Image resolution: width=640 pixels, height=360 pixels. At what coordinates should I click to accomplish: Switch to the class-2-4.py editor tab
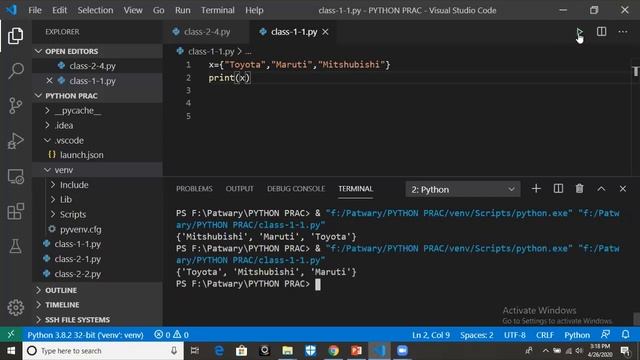(207, 32)
